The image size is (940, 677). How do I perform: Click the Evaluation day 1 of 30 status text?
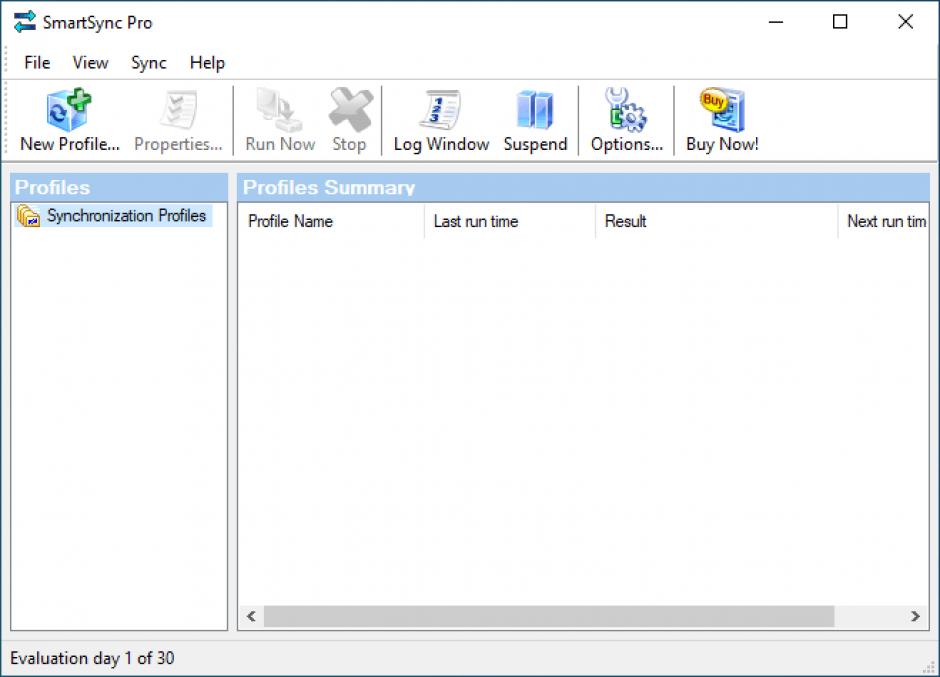pyautogui.click(x=92, y=658)
